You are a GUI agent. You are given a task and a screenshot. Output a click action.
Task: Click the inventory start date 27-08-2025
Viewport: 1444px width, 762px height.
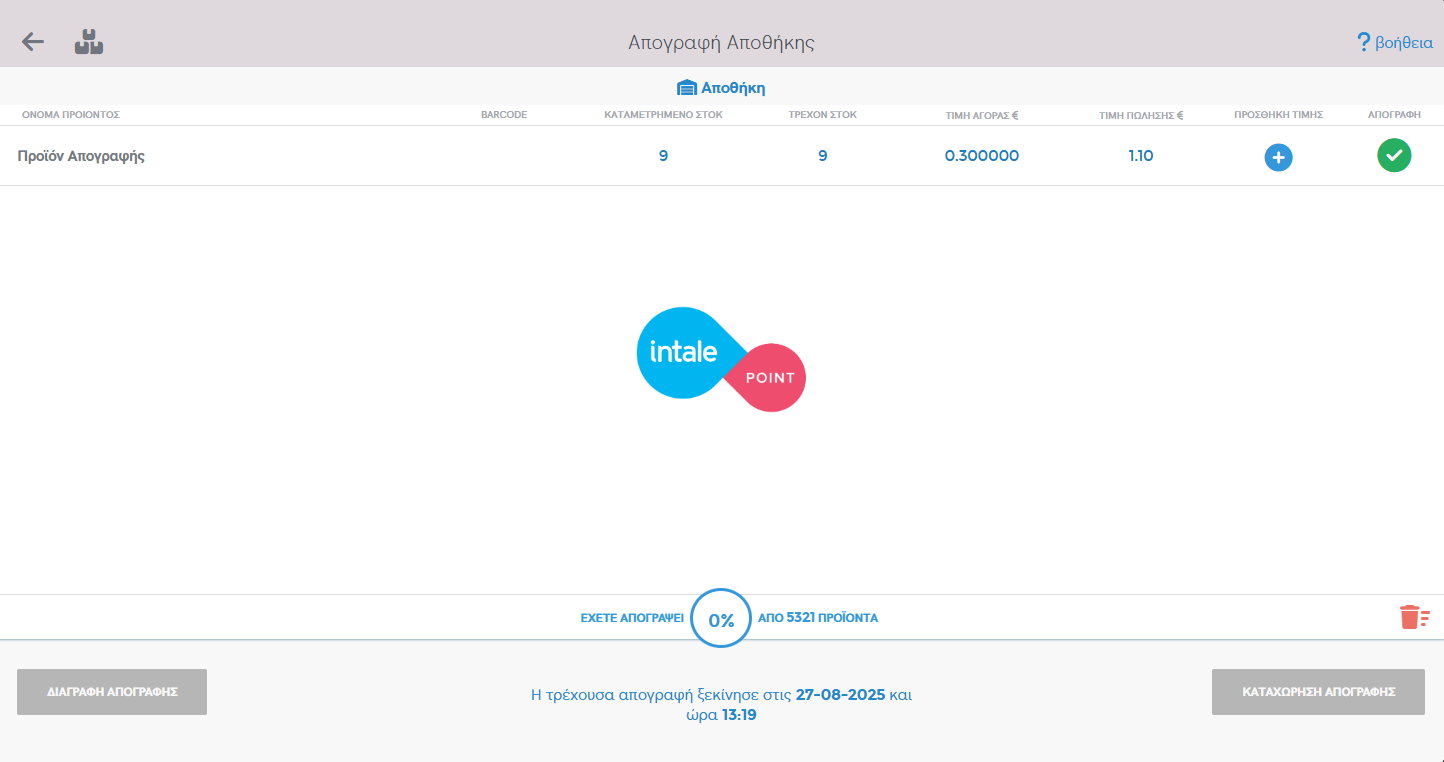click(x=840, y=694)
